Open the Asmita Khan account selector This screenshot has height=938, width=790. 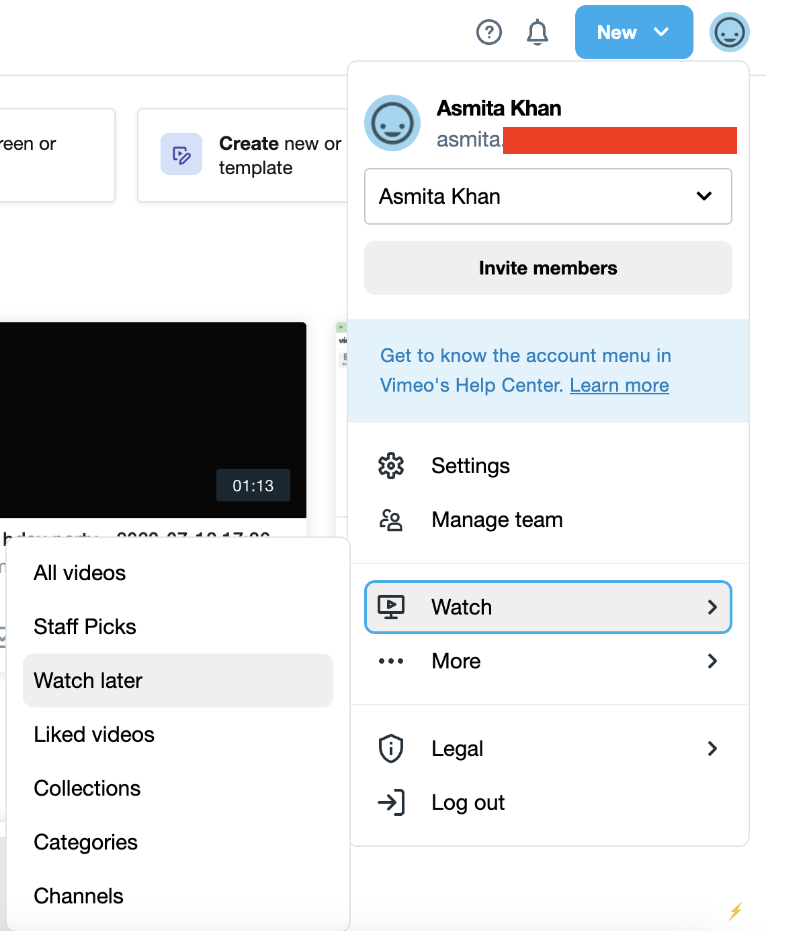click(x=548, y=196)
